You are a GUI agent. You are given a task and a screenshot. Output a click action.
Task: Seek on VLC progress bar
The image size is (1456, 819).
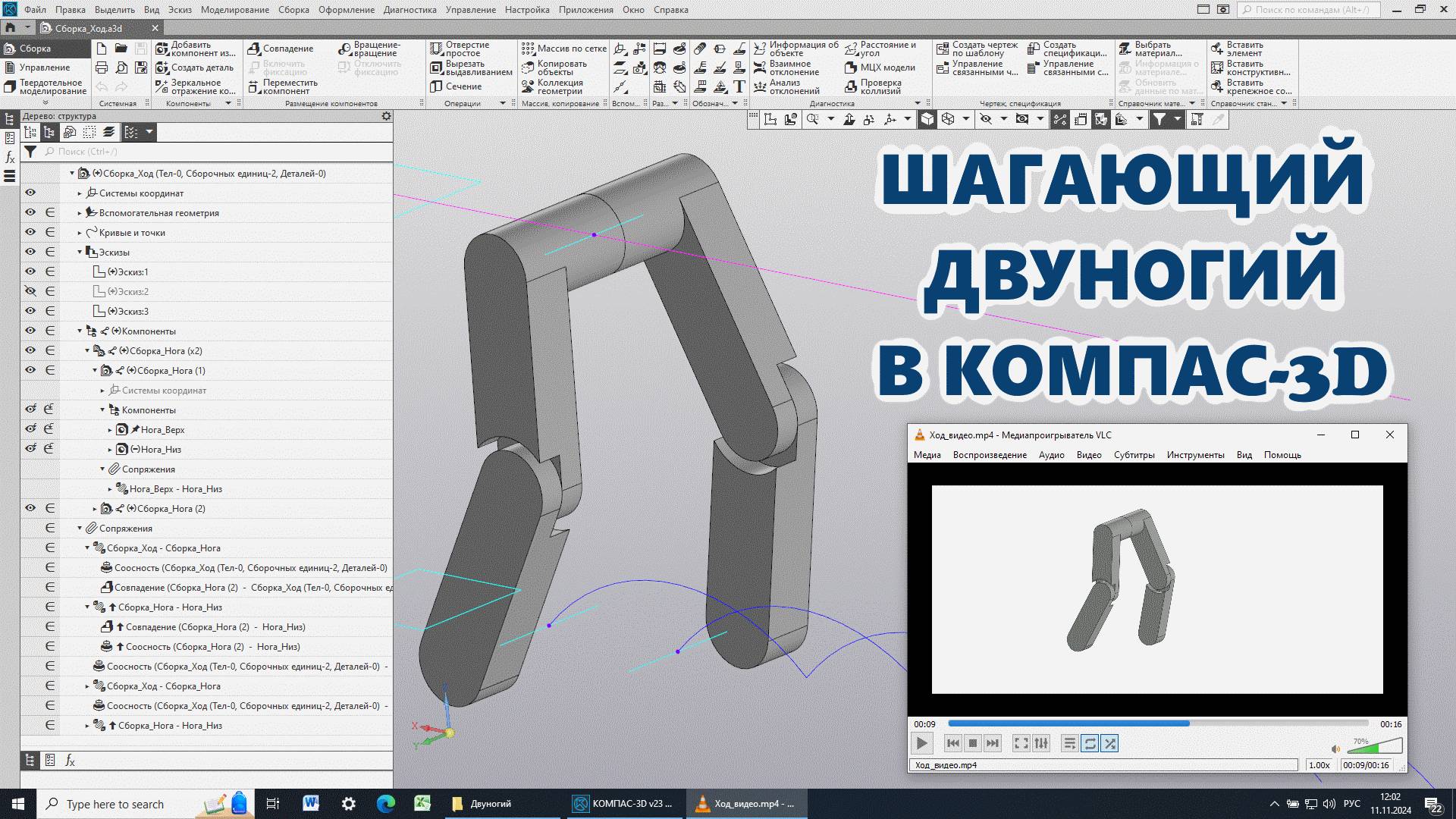1158,723
